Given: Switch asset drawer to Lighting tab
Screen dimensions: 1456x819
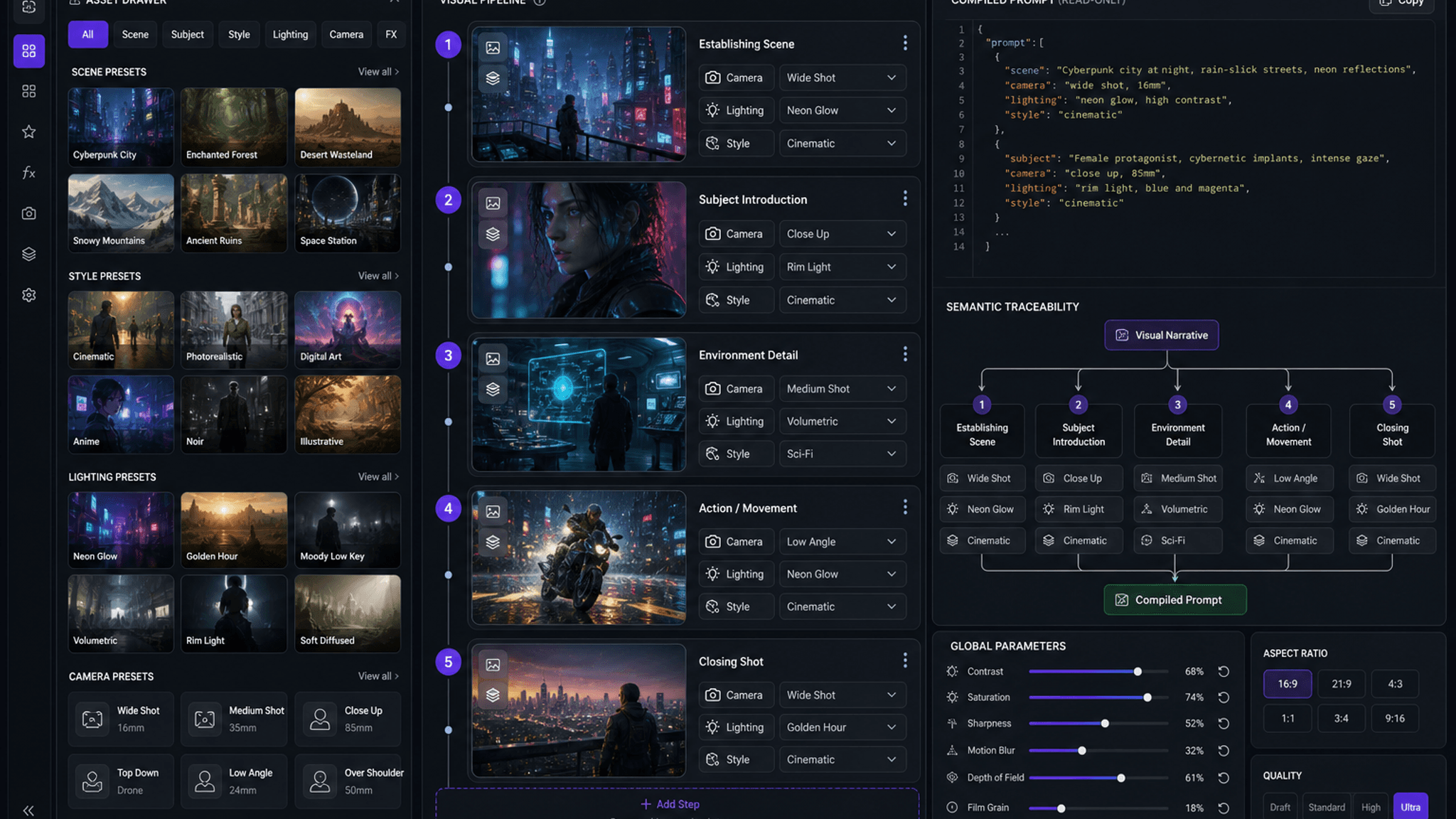Looking at the screenshot, I should pos(290,34).
